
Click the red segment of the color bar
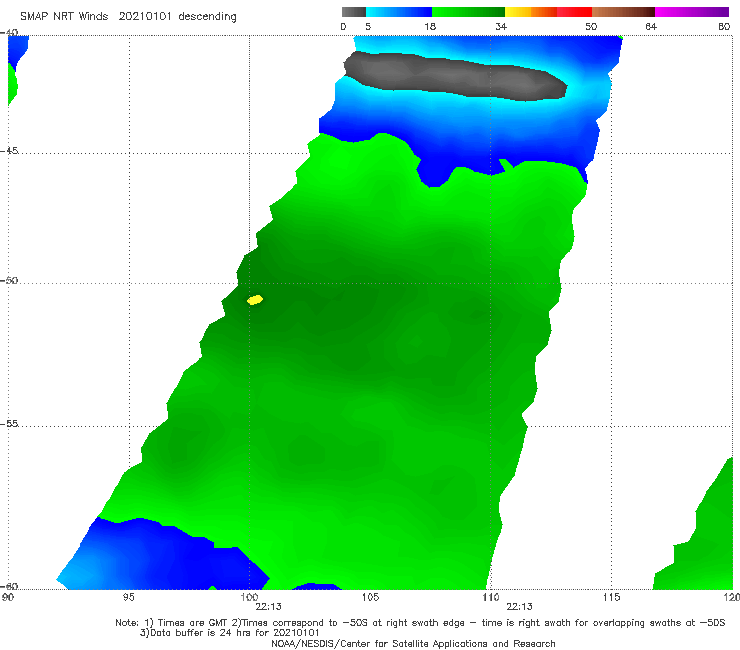tap(574, 12)
